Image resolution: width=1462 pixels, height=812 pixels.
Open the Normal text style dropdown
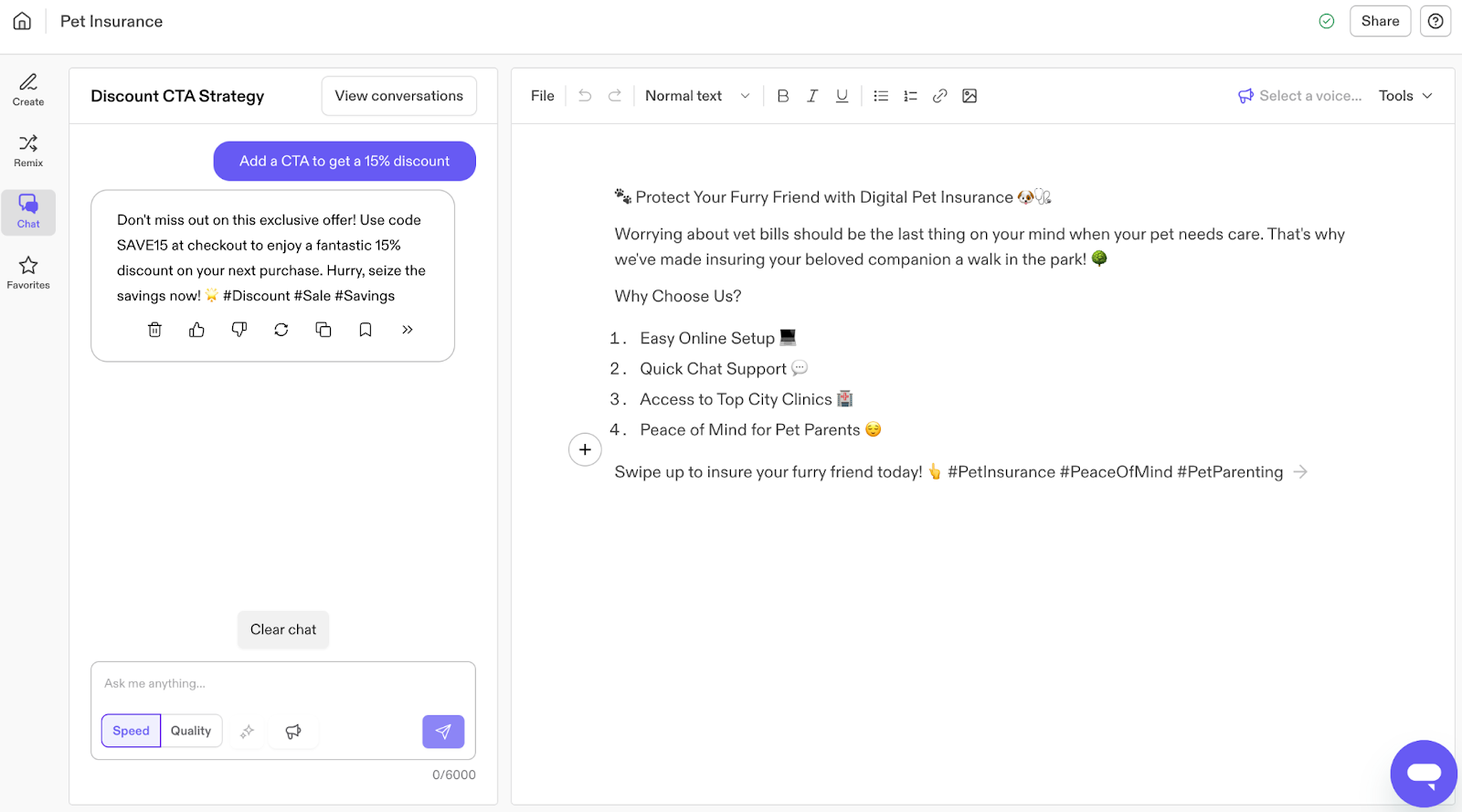[x=697, y=96]
